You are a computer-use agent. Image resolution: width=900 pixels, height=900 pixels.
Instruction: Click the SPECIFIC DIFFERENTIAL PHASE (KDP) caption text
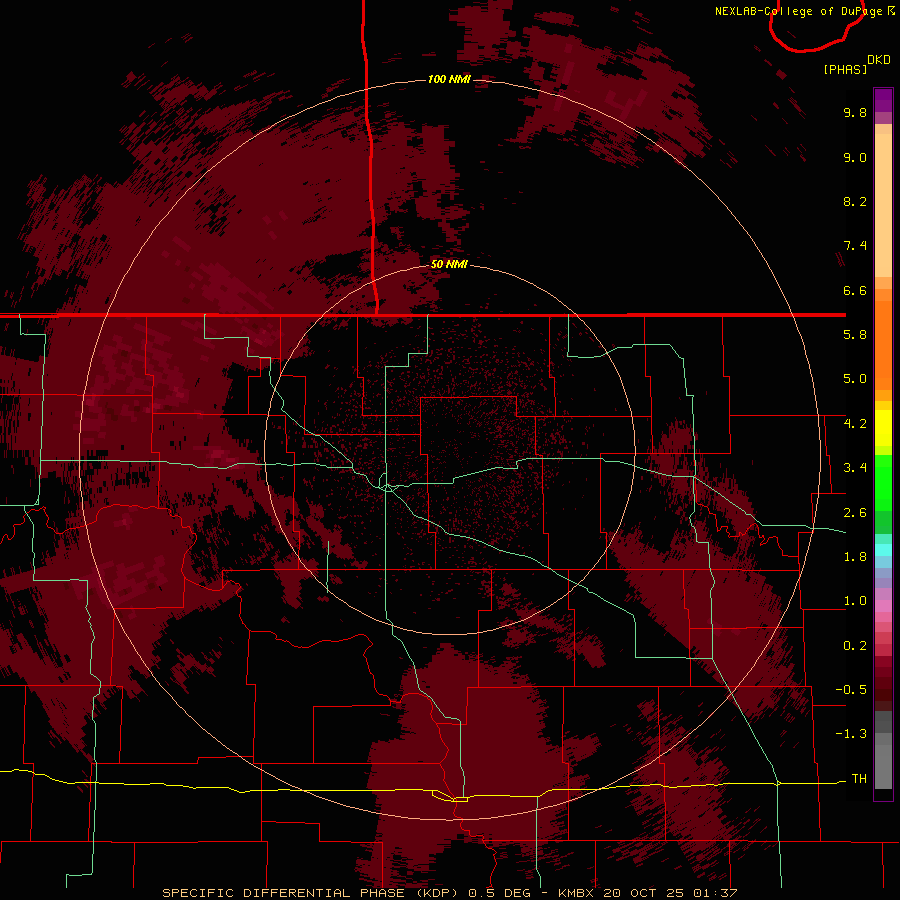(312, 893)
